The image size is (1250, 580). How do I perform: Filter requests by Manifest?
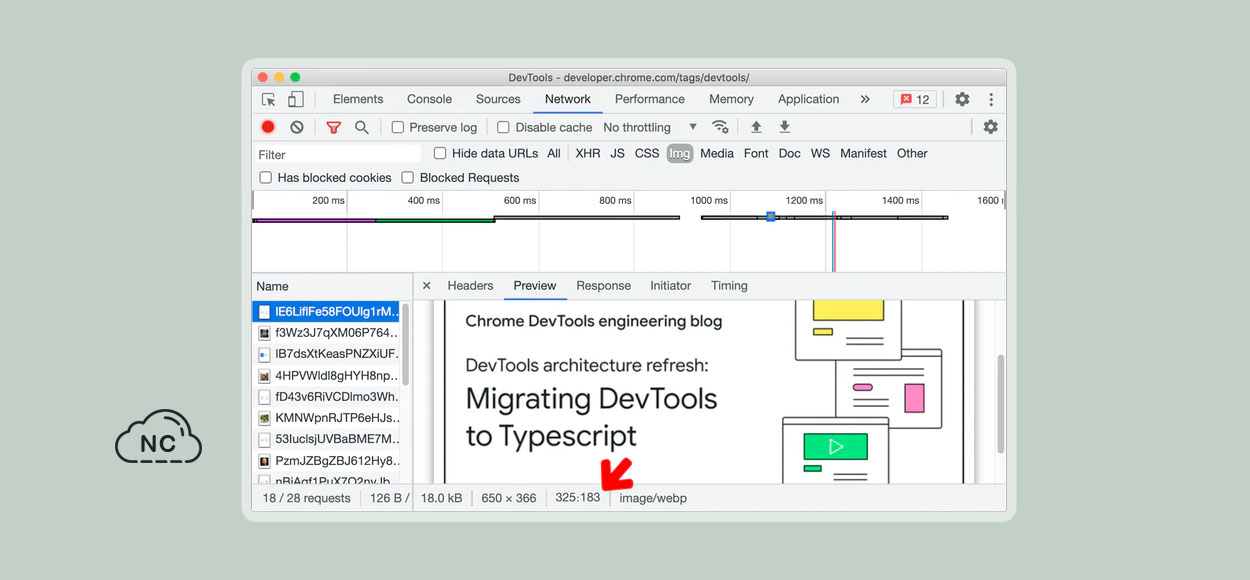(x=863, y=153)
